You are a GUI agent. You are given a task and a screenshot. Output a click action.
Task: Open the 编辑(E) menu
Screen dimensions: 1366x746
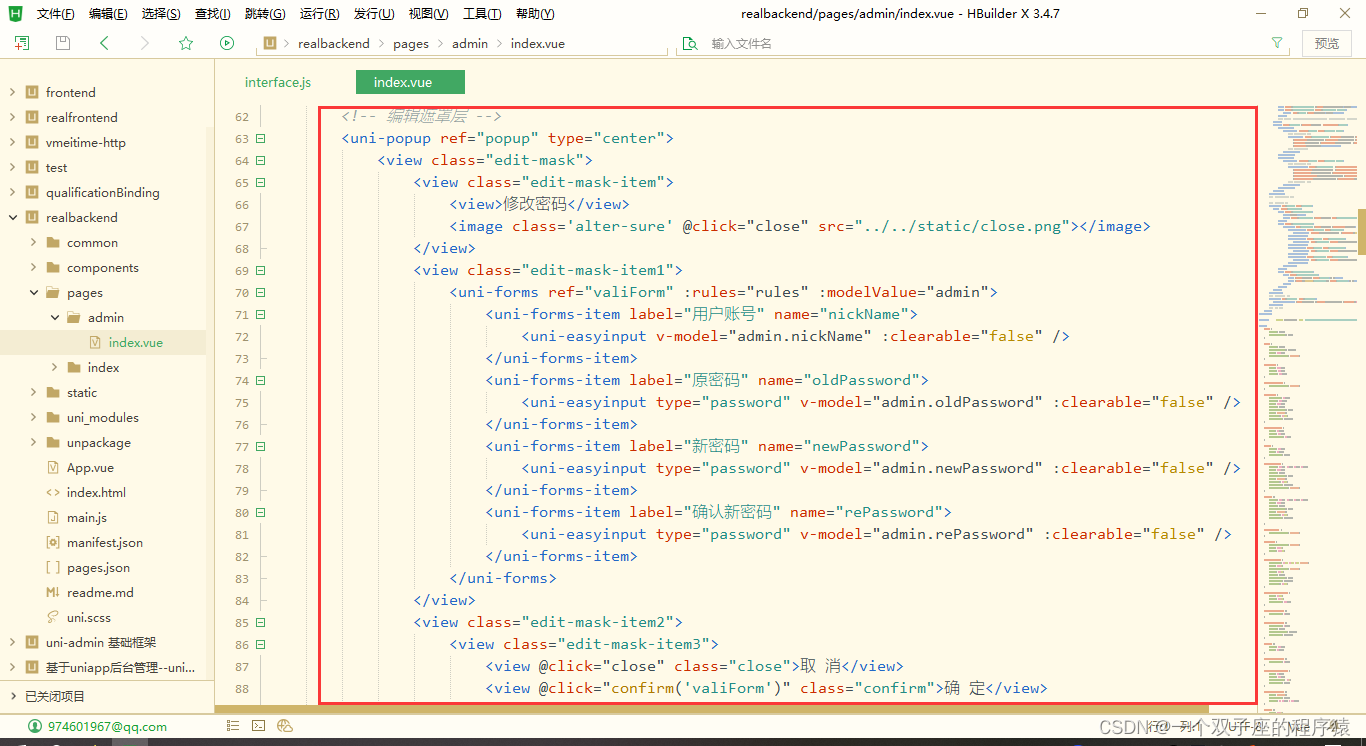click(x=108, y=14)
